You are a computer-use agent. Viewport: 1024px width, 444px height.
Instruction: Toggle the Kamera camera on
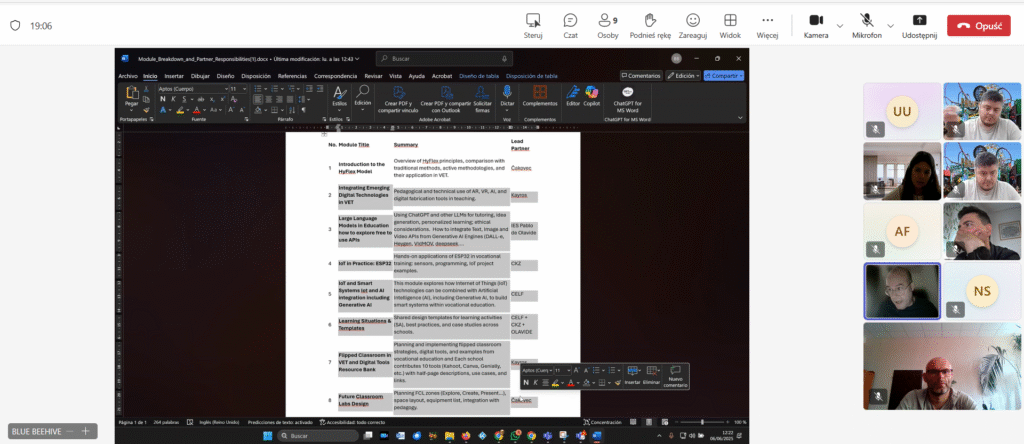[x=815, y=20]
